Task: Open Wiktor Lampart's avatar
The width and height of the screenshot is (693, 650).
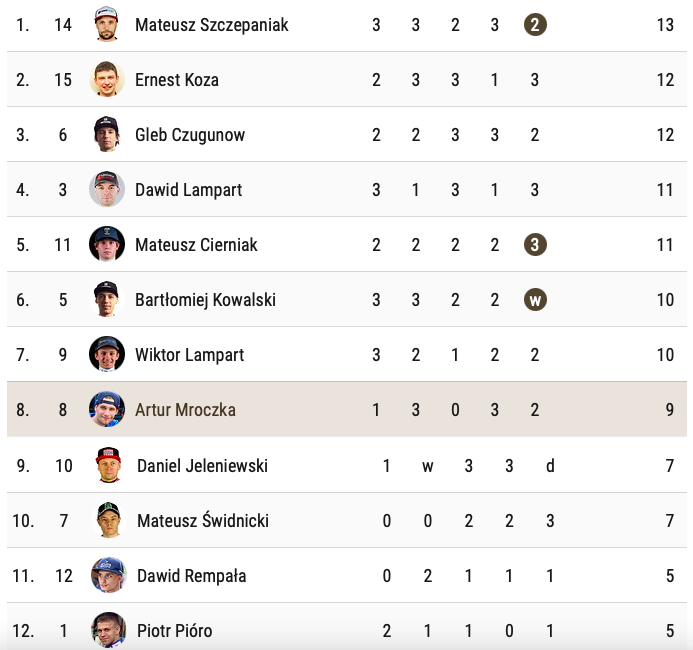Action: (107, 354)
